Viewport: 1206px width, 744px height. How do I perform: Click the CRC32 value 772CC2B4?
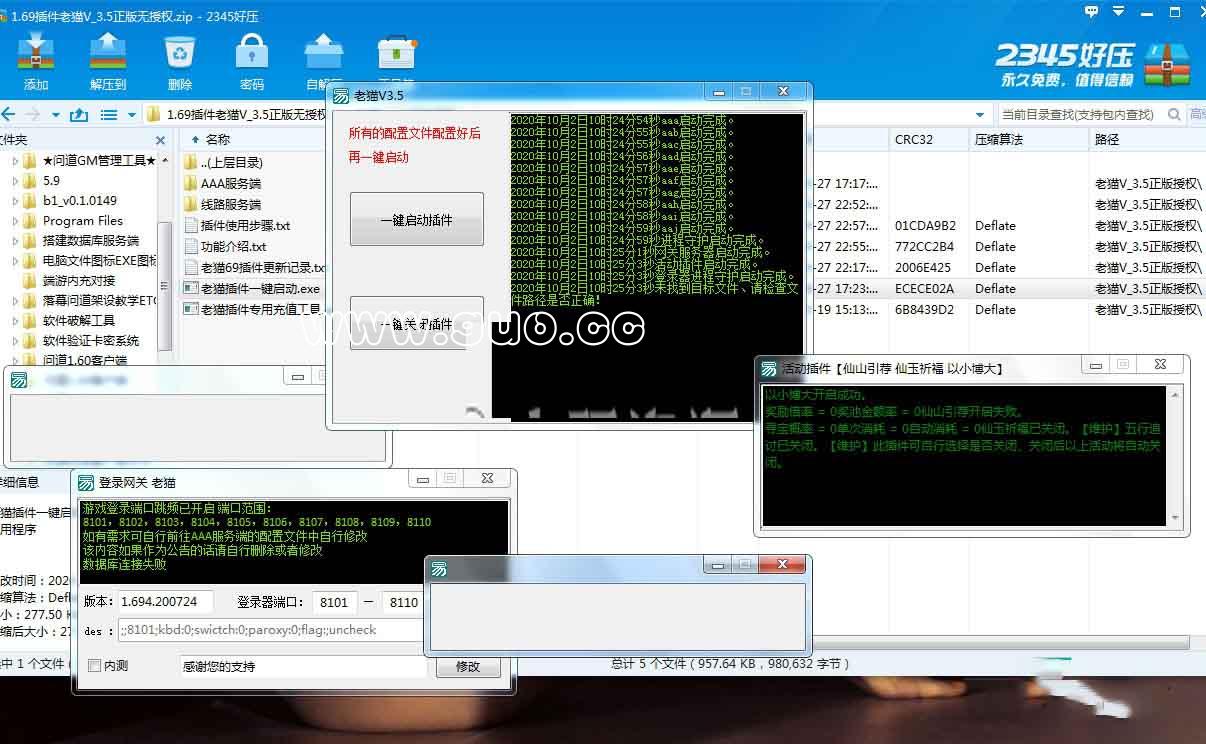tap(925, 246)
